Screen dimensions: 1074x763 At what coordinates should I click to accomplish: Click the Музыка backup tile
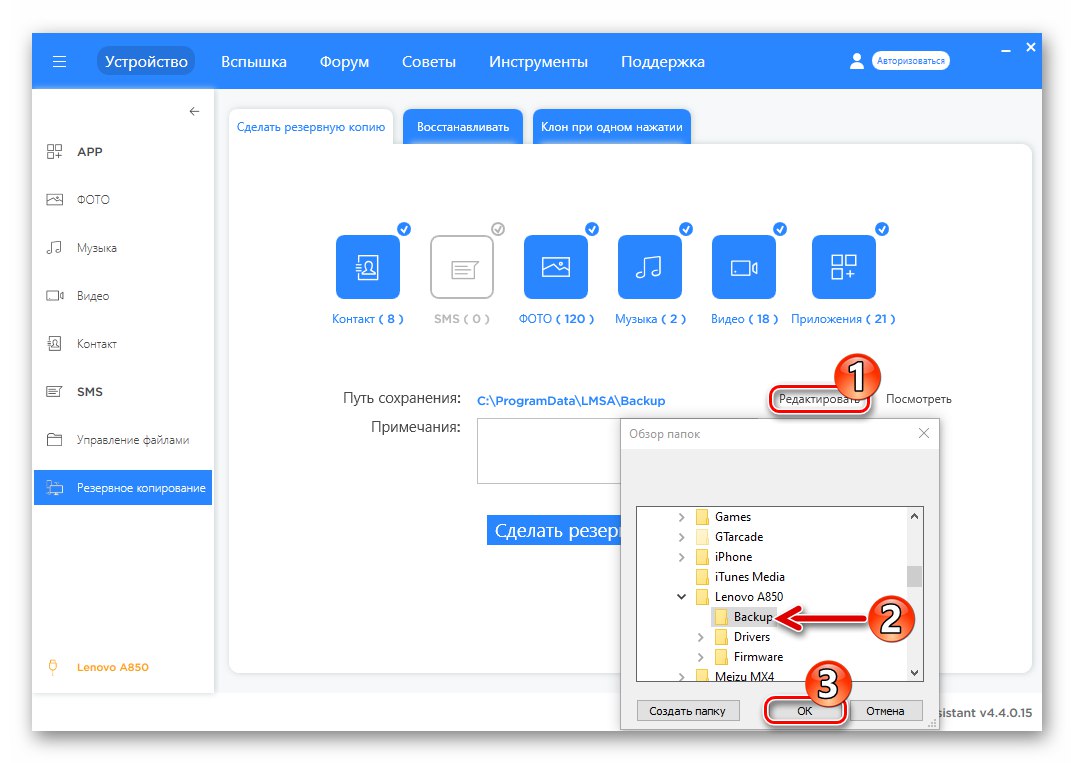click(x=649, y=267)
